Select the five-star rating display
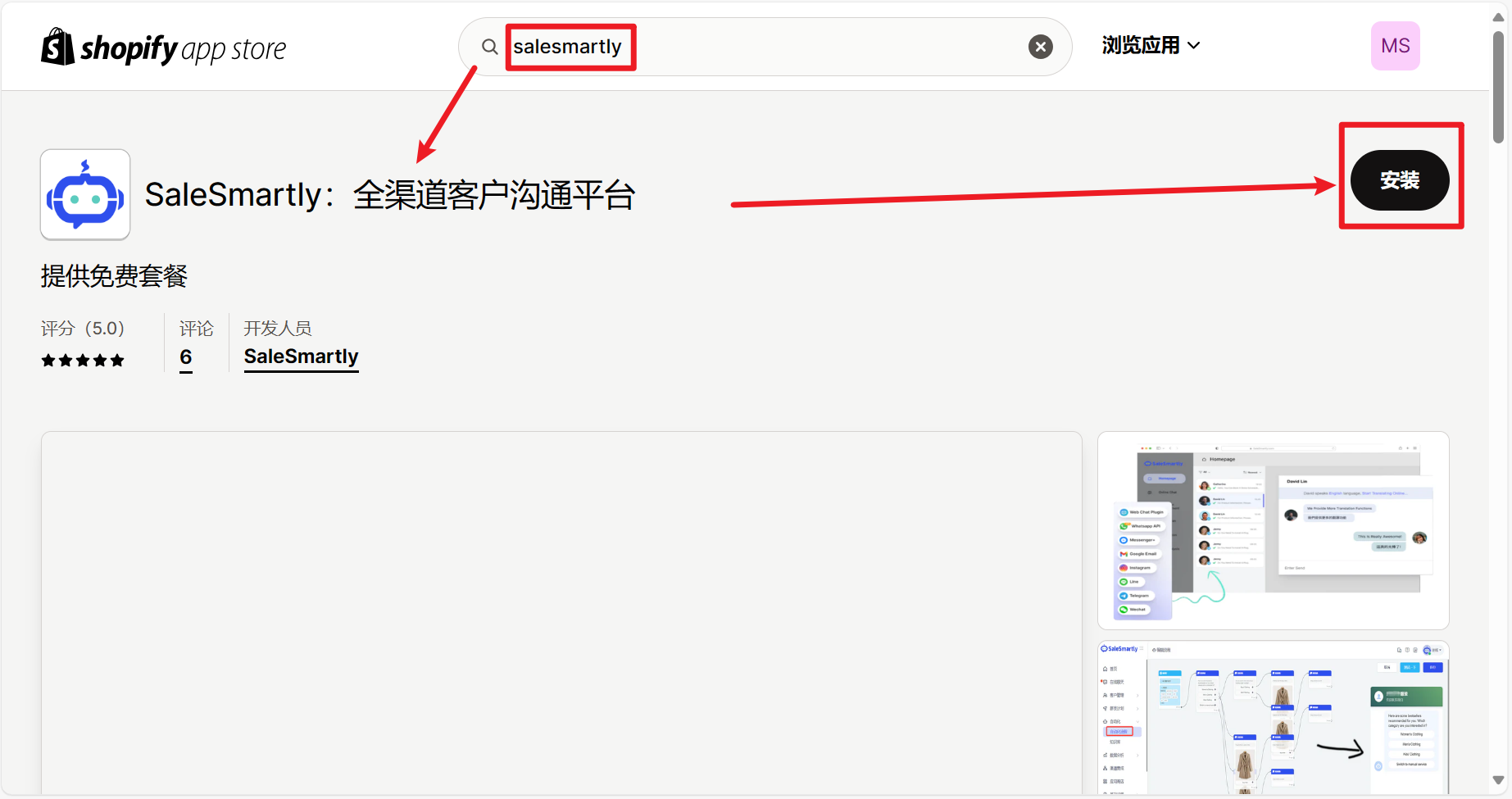 (x=83, y=361)
